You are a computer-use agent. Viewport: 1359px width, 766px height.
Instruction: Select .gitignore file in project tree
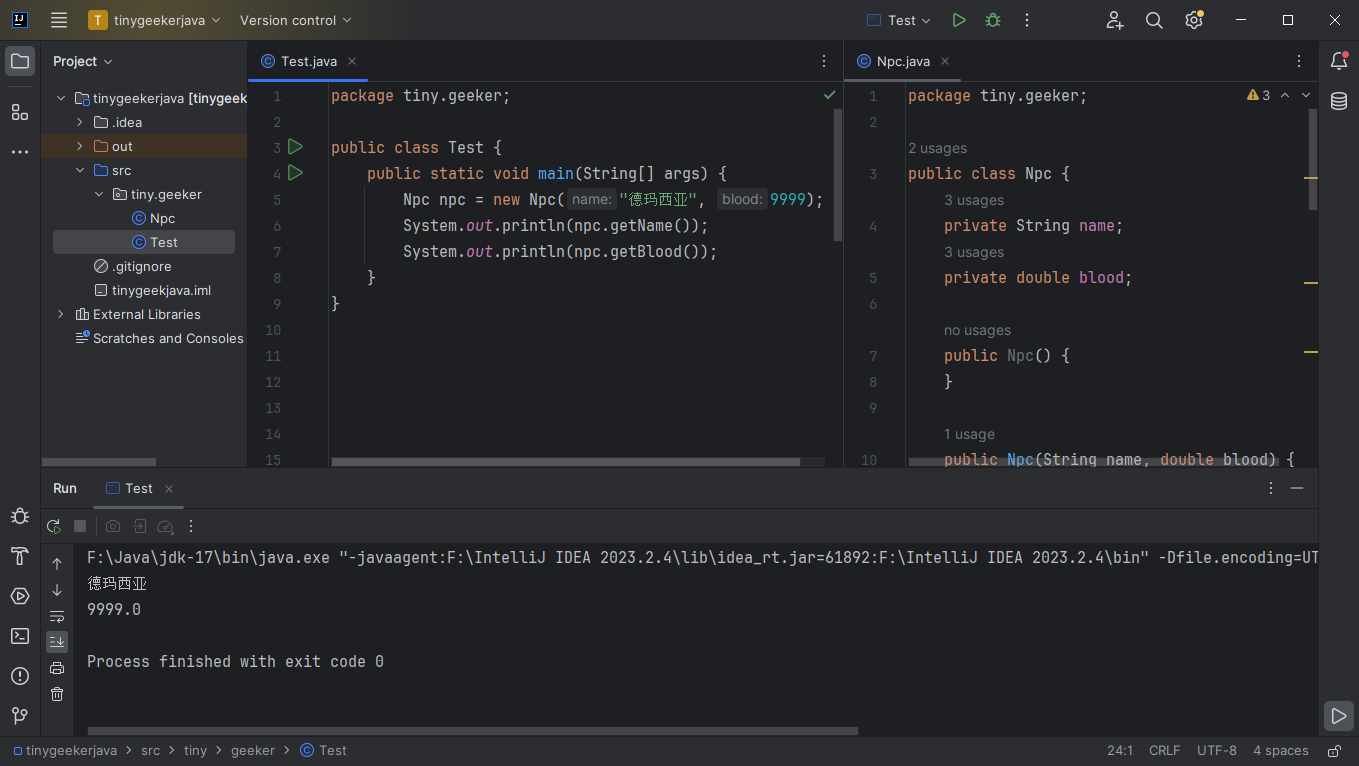132,266
